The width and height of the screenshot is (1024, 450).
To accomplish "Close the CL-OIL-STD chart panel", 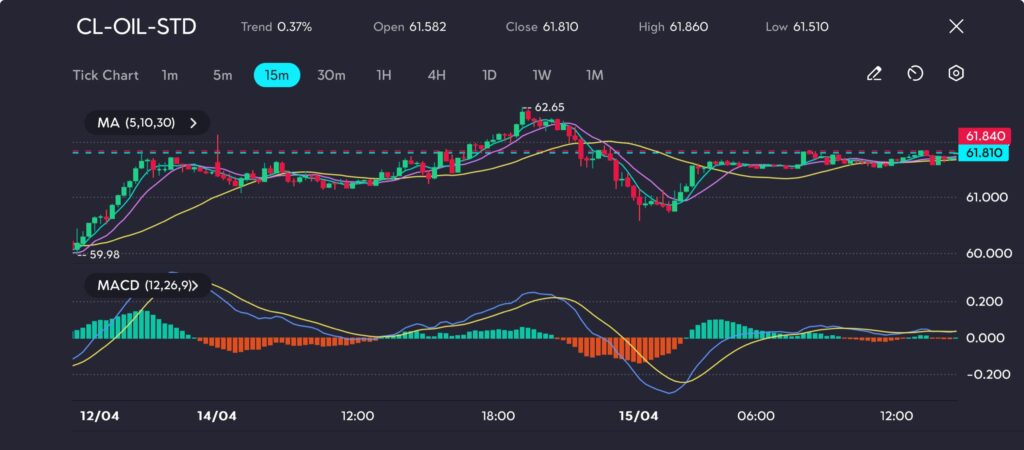I will click(x=955, y=27).
